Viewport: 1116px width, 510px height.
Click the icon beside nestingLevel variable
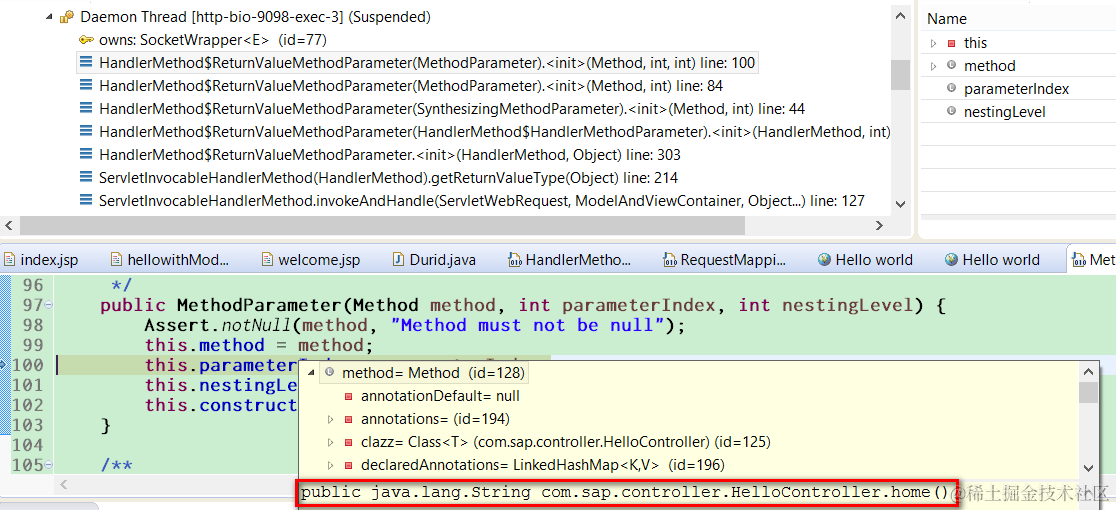pyautogui.click(x=952, y=112)
